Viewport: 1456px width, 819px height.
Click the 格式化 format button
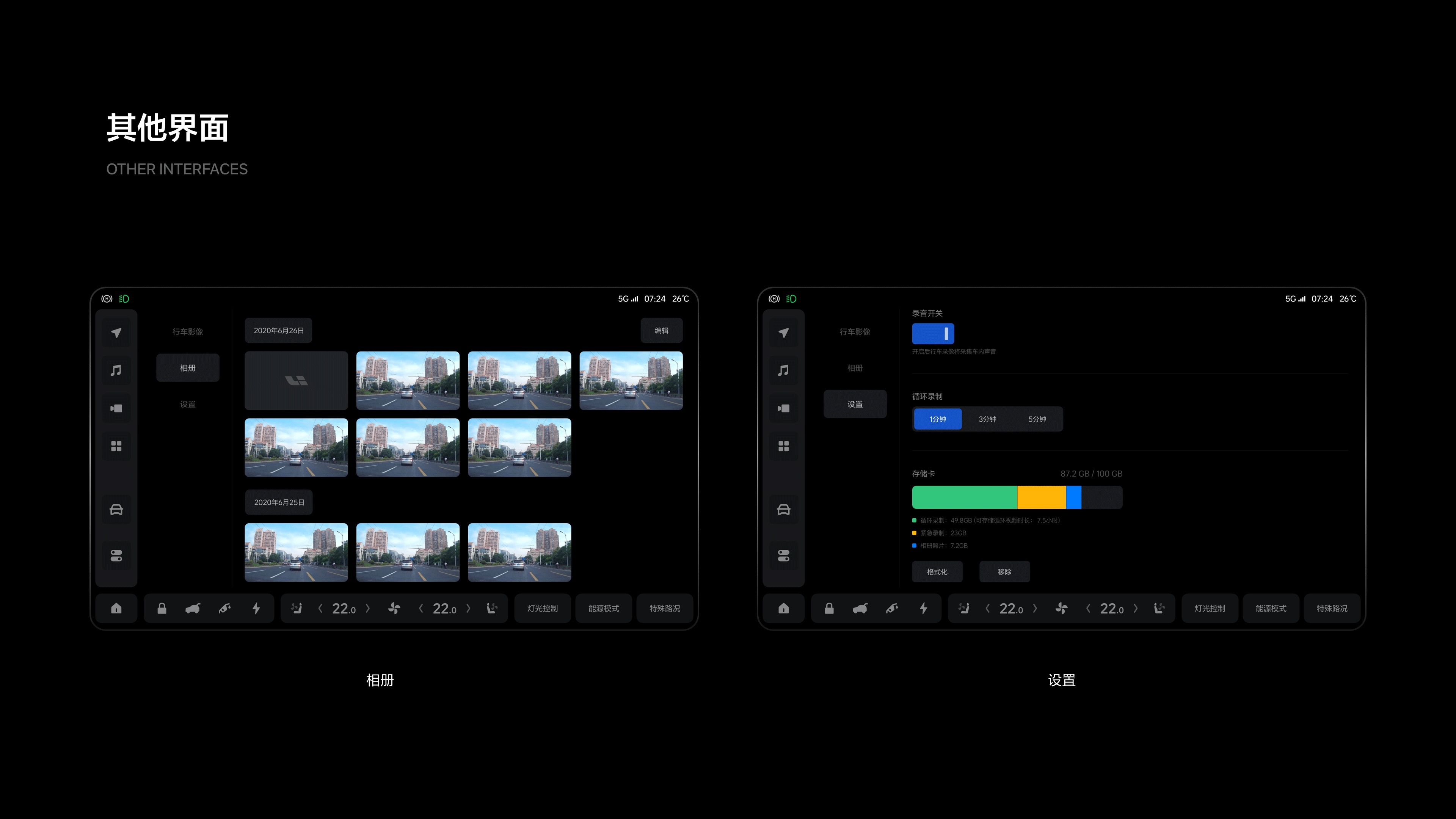click(x=937, y=572)
